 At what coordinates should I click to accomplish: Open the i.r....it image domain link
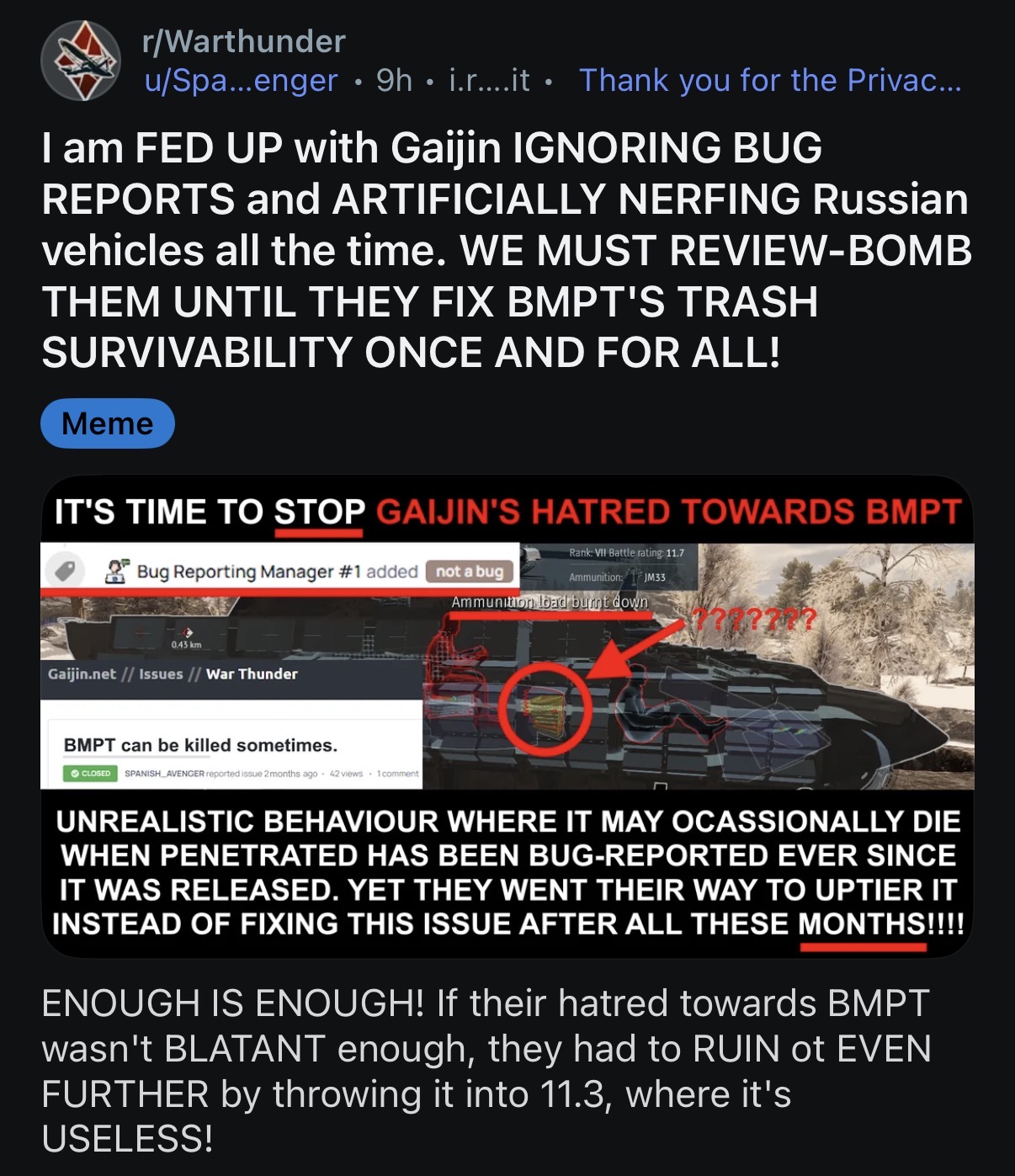click(x=490, y=80)
